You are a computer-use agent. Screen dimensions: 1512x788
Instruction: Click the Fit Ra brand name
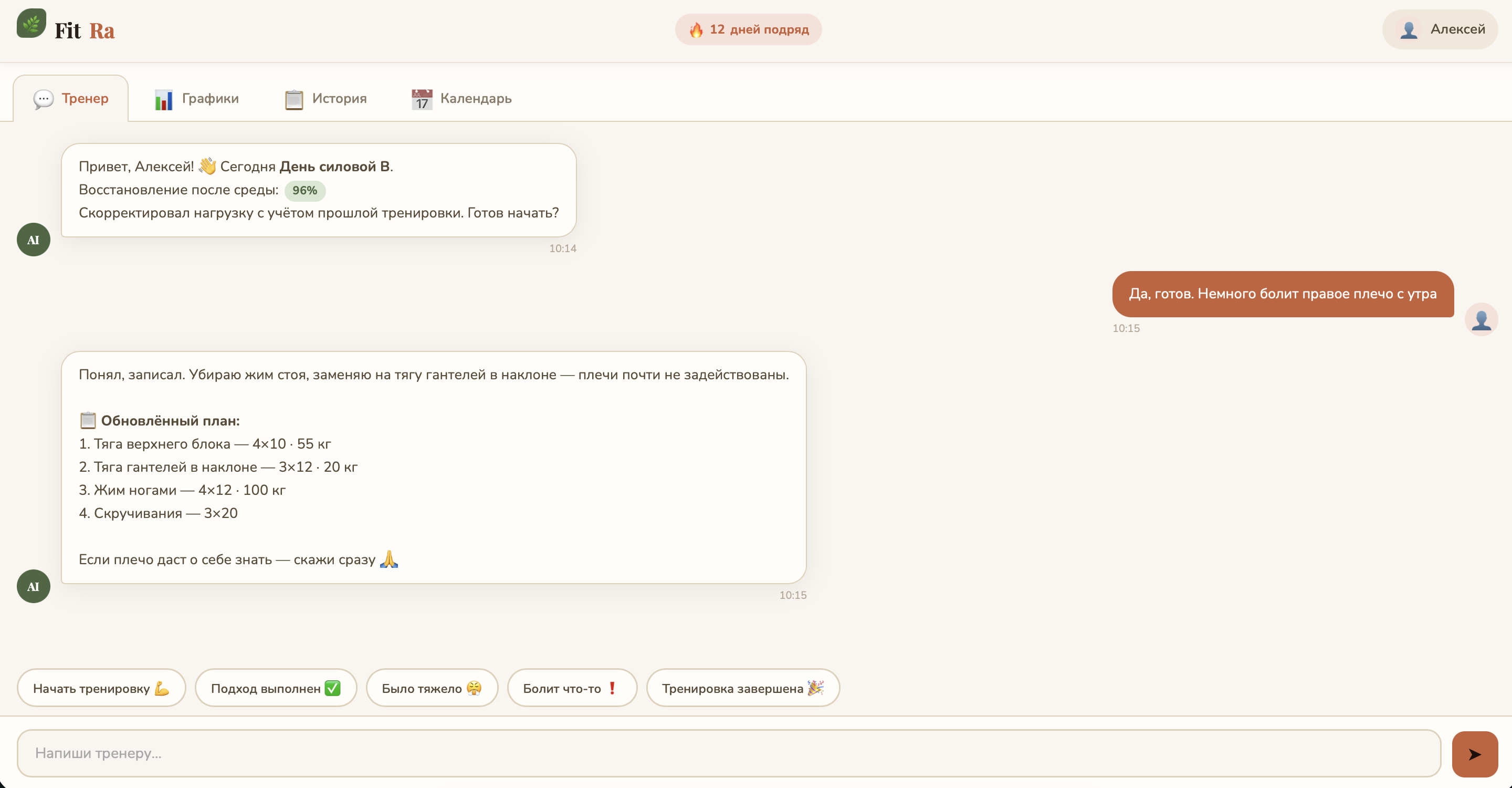(85, 30)
